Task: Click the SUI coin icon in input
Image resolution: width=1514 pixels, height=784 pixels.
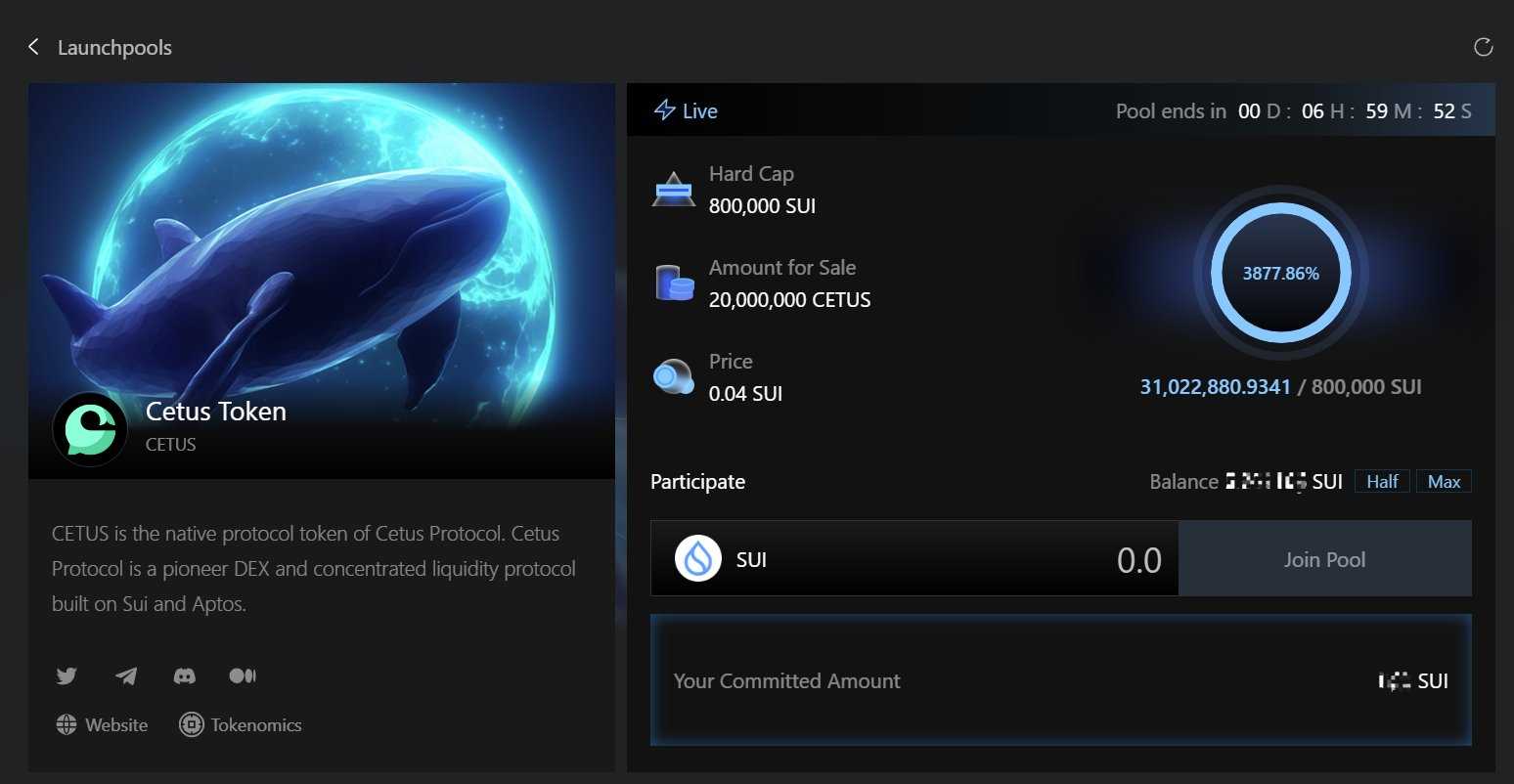Action: (x=698, y=559)
